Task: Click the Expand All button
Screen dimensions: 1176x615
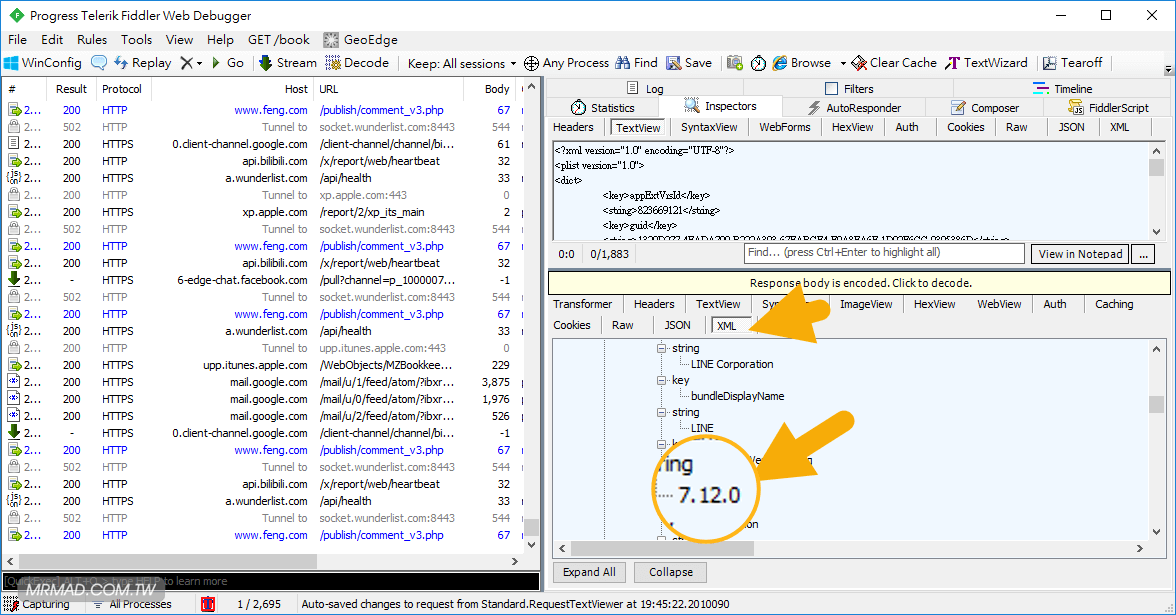Action: (x=589, y=572)
